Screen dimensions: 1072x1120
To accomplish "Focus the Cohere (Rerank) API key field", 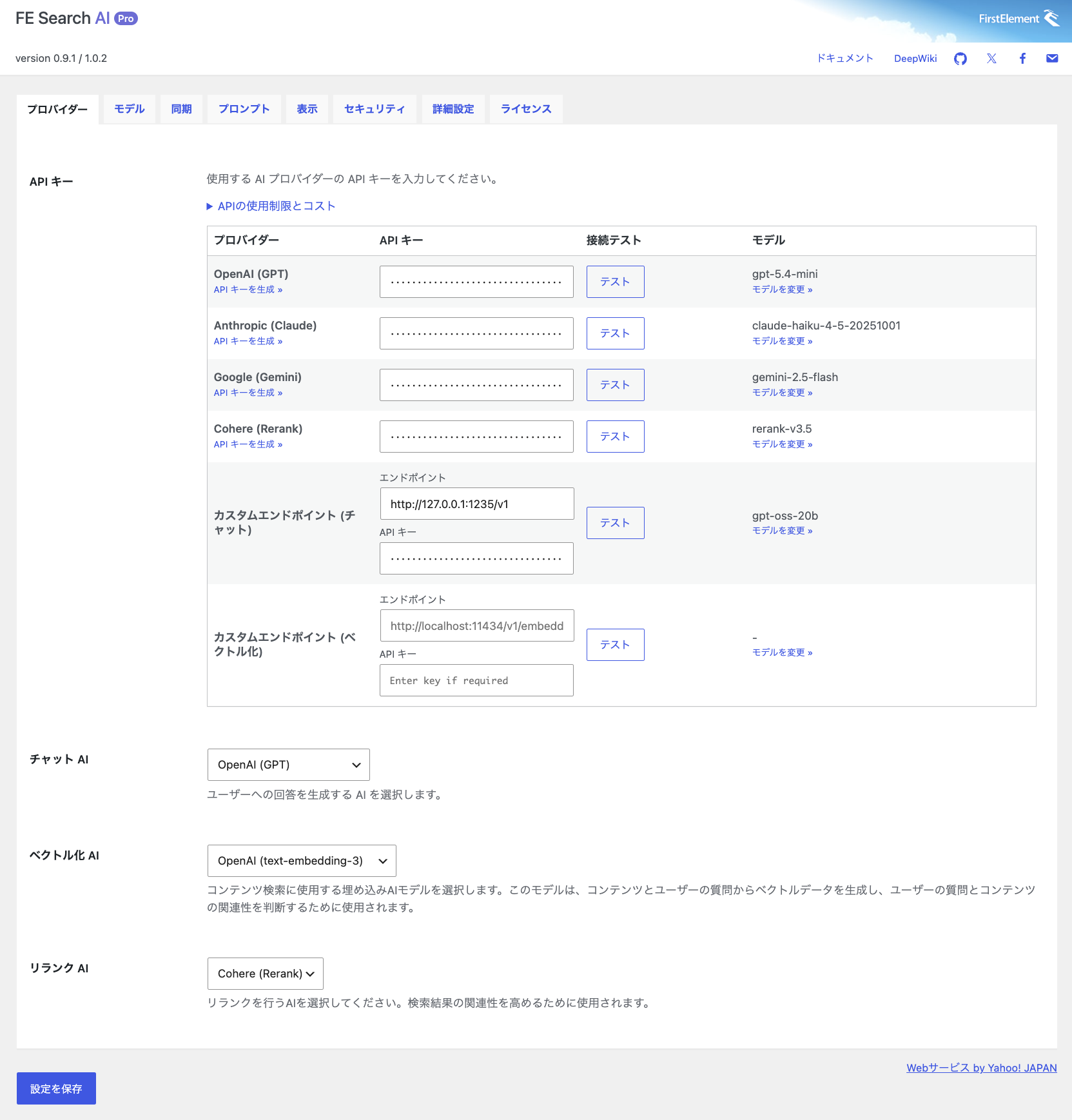I will point(476,437).
